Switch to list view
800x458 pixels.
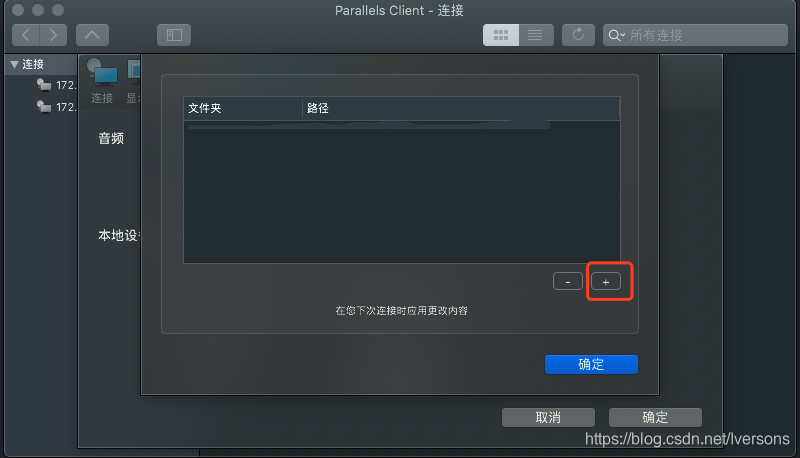pos(536,35)
